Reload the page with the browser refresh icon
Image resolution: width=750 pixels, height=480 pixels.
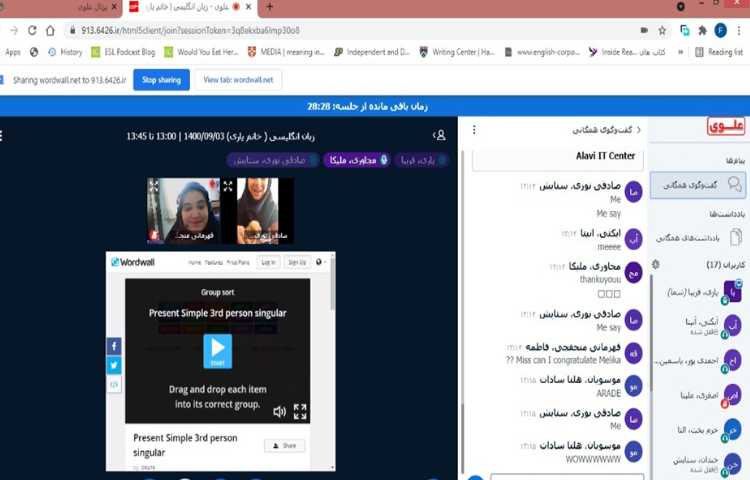[32, 31]
